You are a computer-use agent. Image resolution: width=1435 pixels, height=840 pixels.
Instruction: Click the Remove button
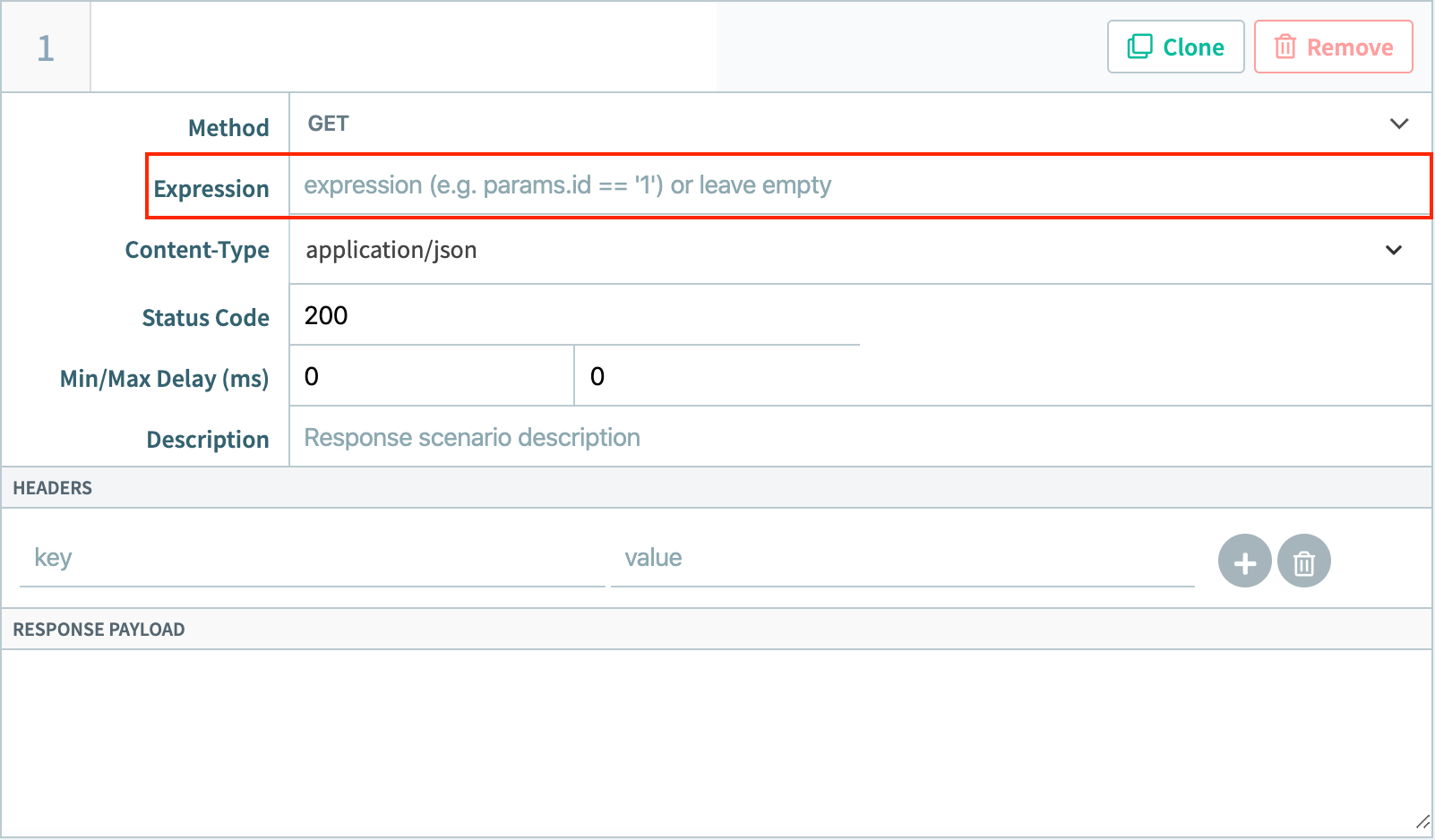click(1333, 47)
